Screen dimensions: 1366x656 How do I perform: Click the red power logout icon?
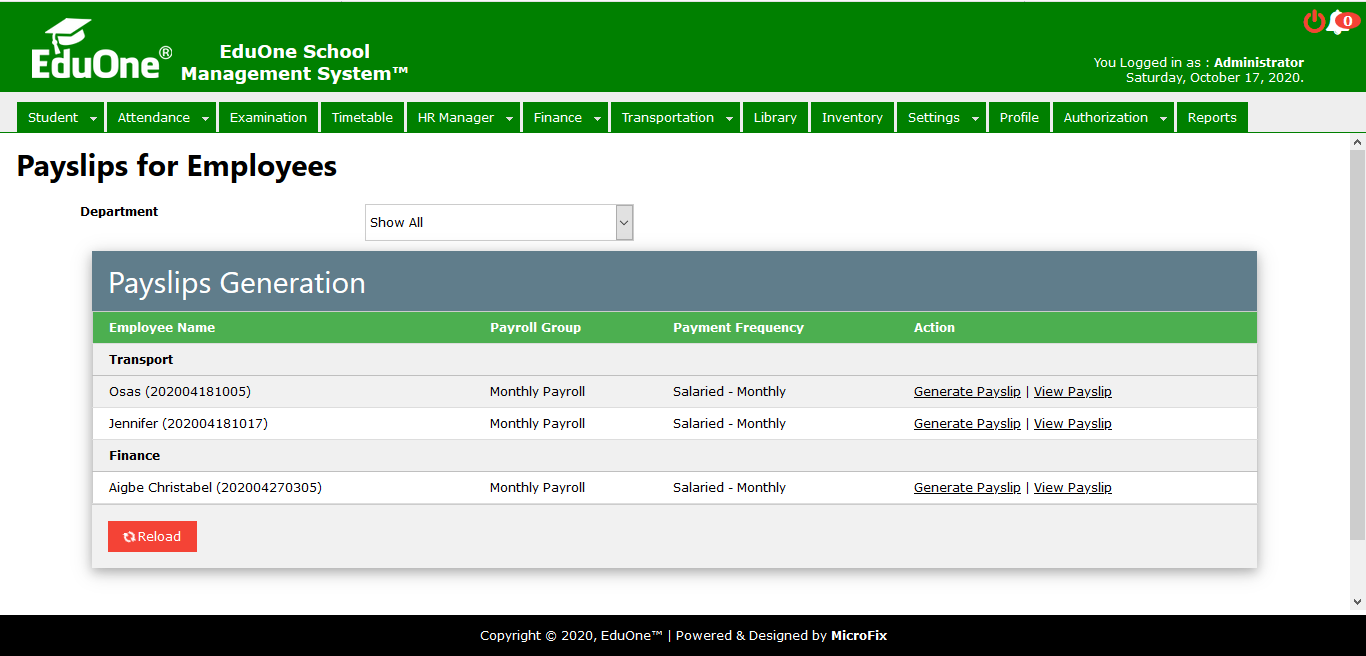pos(1314,22)
